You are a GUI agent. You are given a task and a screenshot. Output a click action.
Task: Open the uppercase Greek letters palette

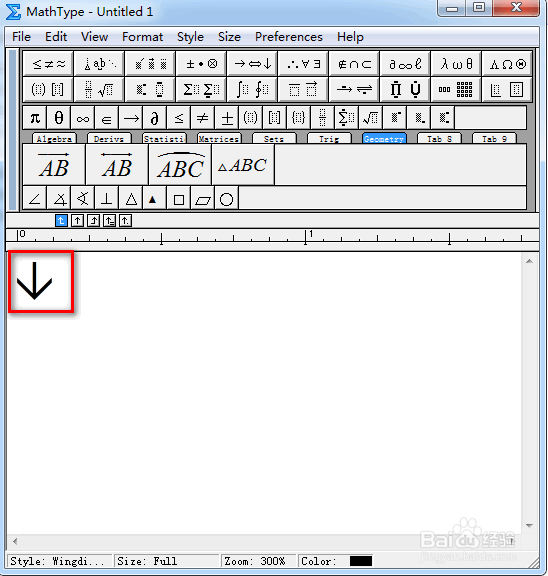click(x=508, y=64)
